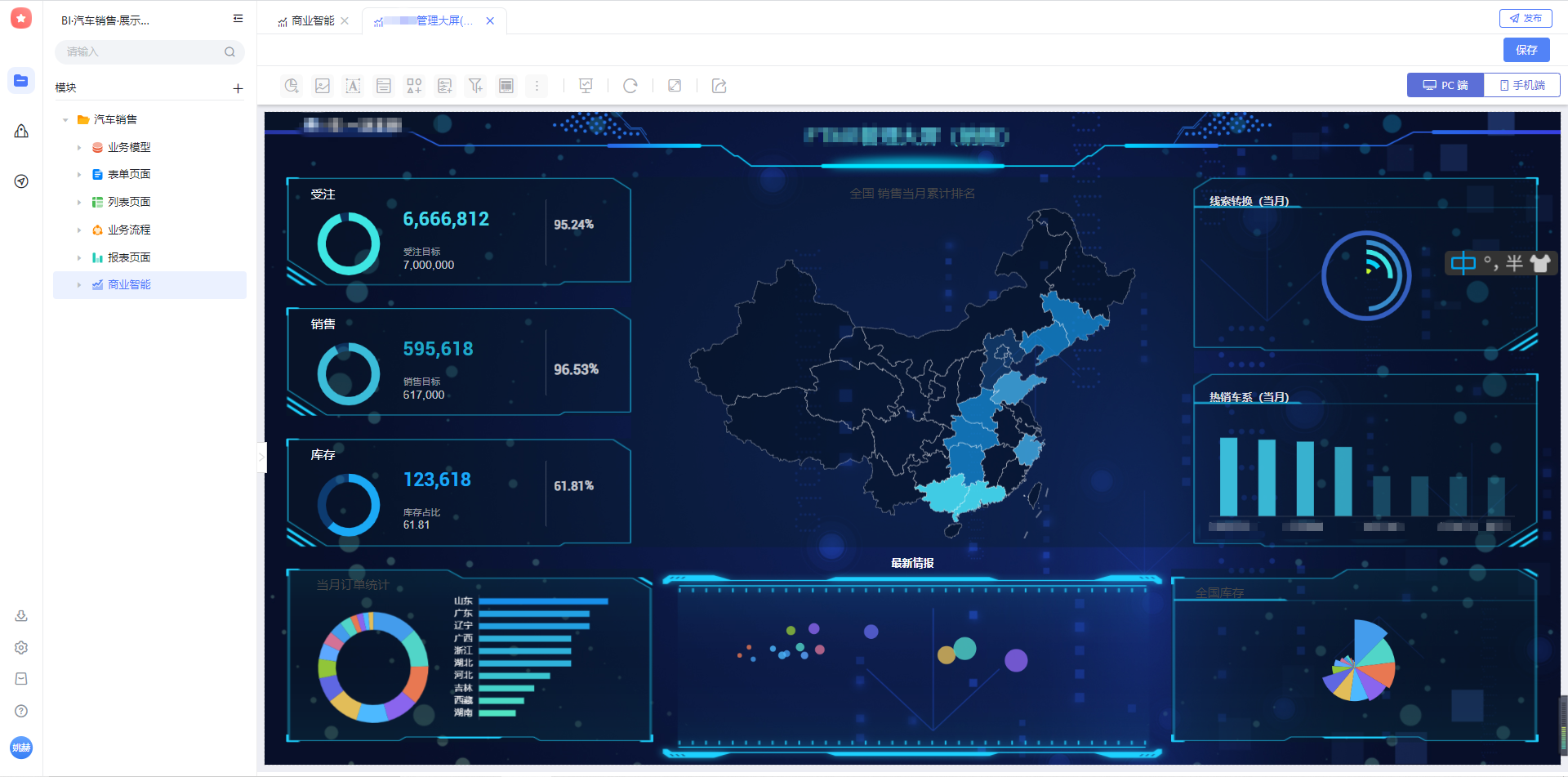
Task: Collapse the 汽车销售 folder tree
Action: click(67, 119)
